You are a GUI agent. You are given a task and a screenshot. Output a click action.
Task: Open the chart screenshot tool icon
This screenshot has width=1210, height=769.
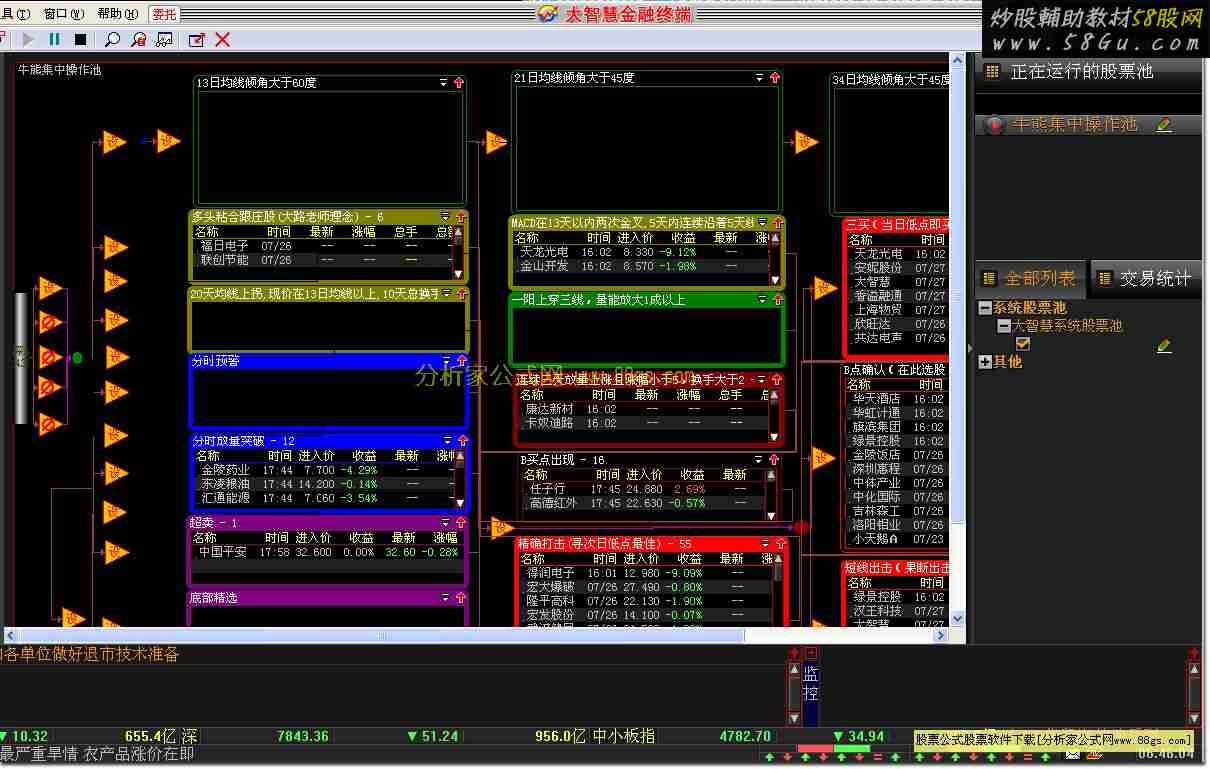pos(164,39)
